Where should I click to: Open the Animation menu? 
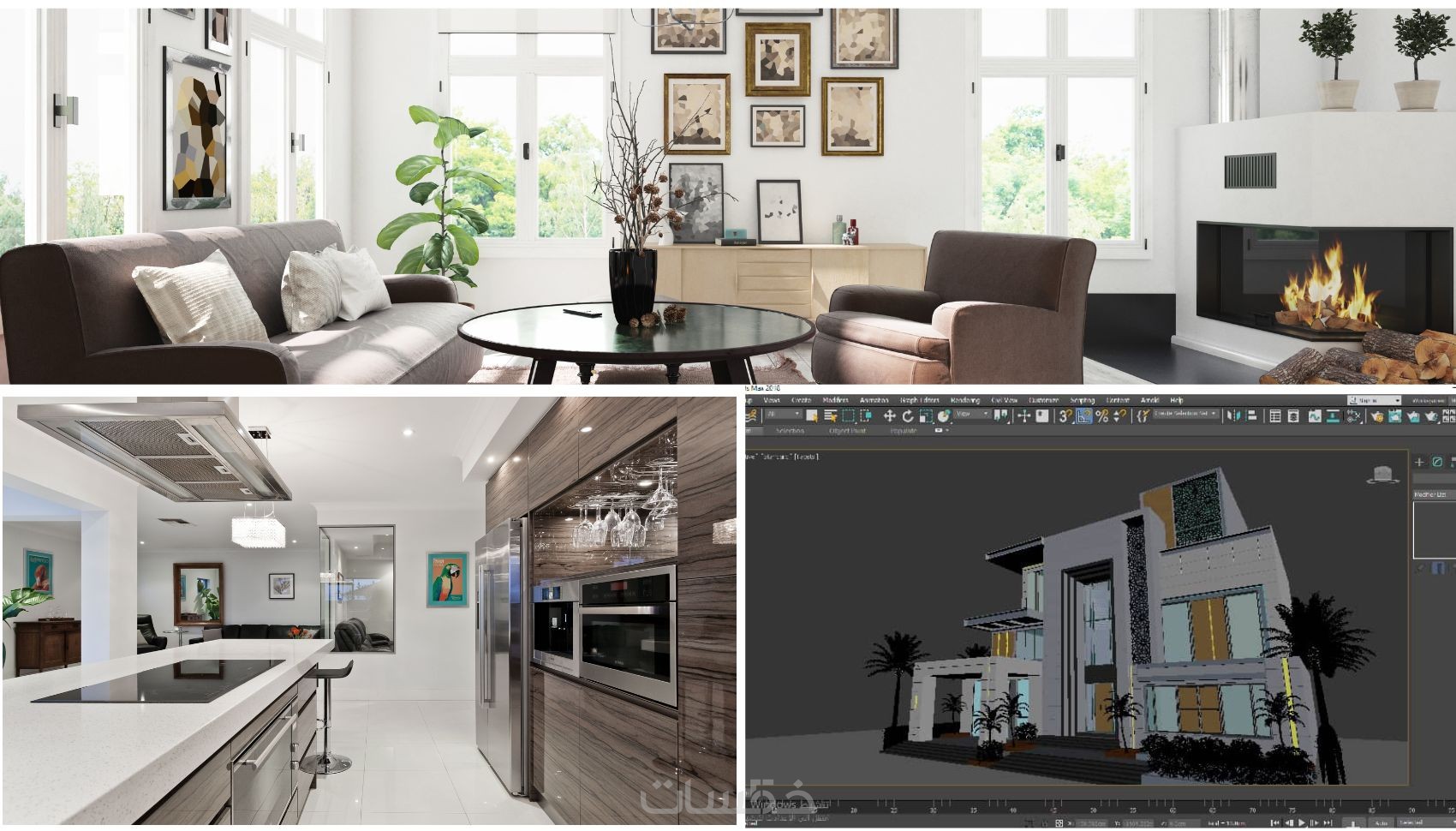874,400
